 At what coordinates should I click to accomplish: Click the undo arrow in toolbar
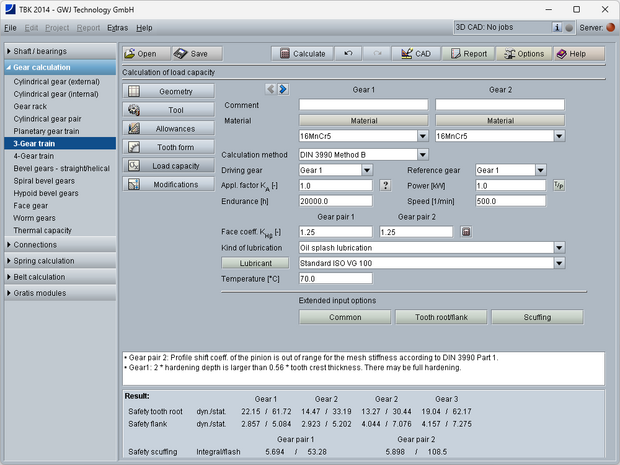pos(347,53)
